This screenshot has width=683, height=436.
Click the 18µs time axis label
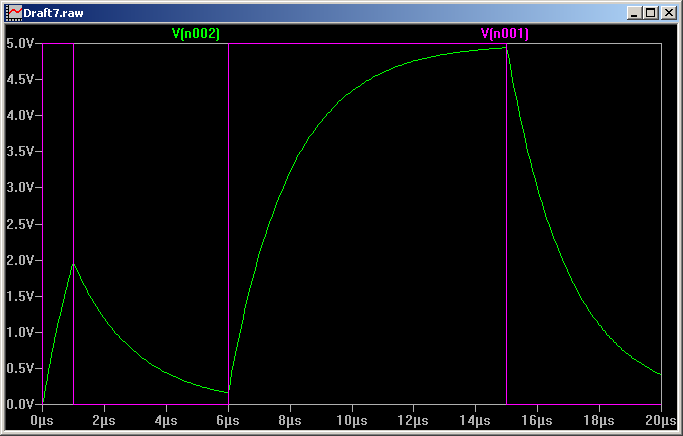(x=599, y=421)
